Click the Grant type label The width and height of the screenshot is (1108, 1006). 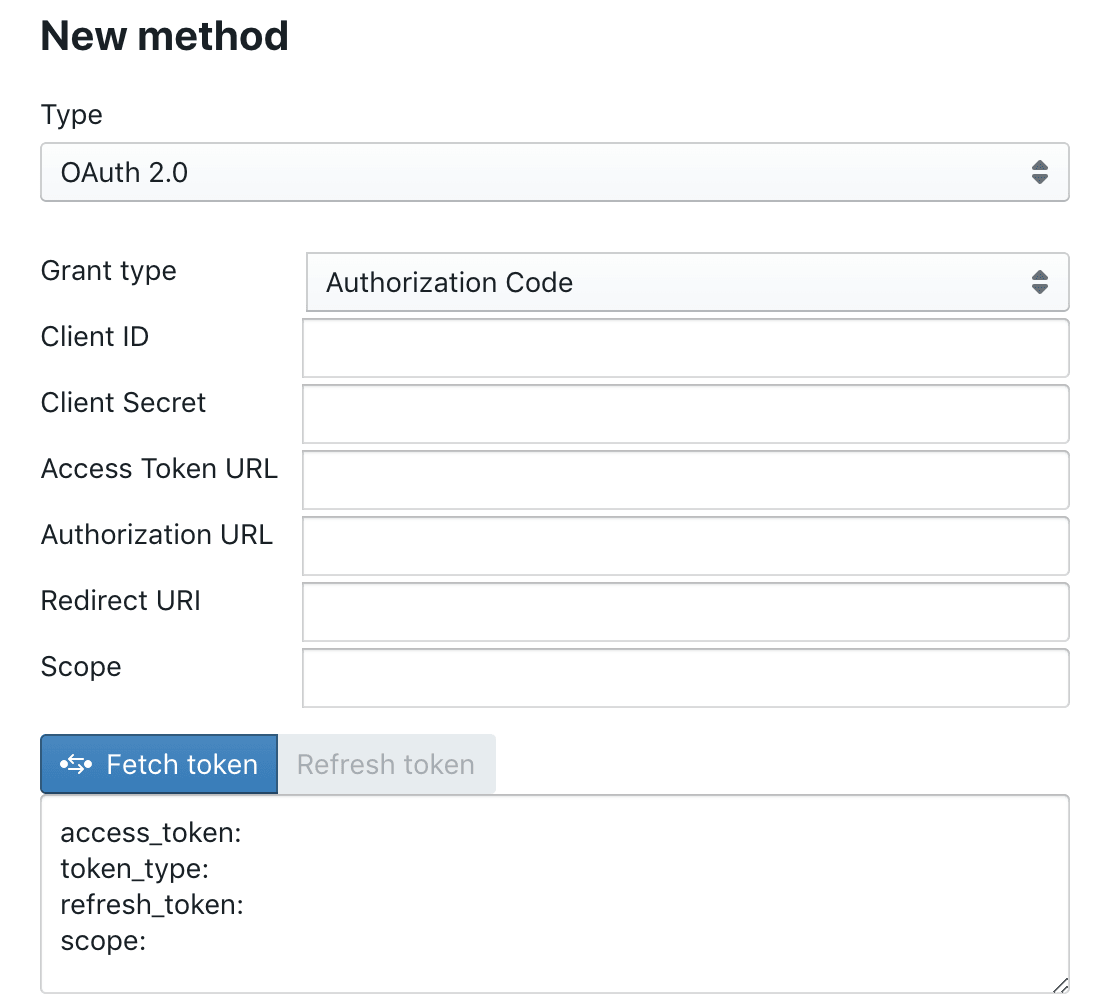109,271
